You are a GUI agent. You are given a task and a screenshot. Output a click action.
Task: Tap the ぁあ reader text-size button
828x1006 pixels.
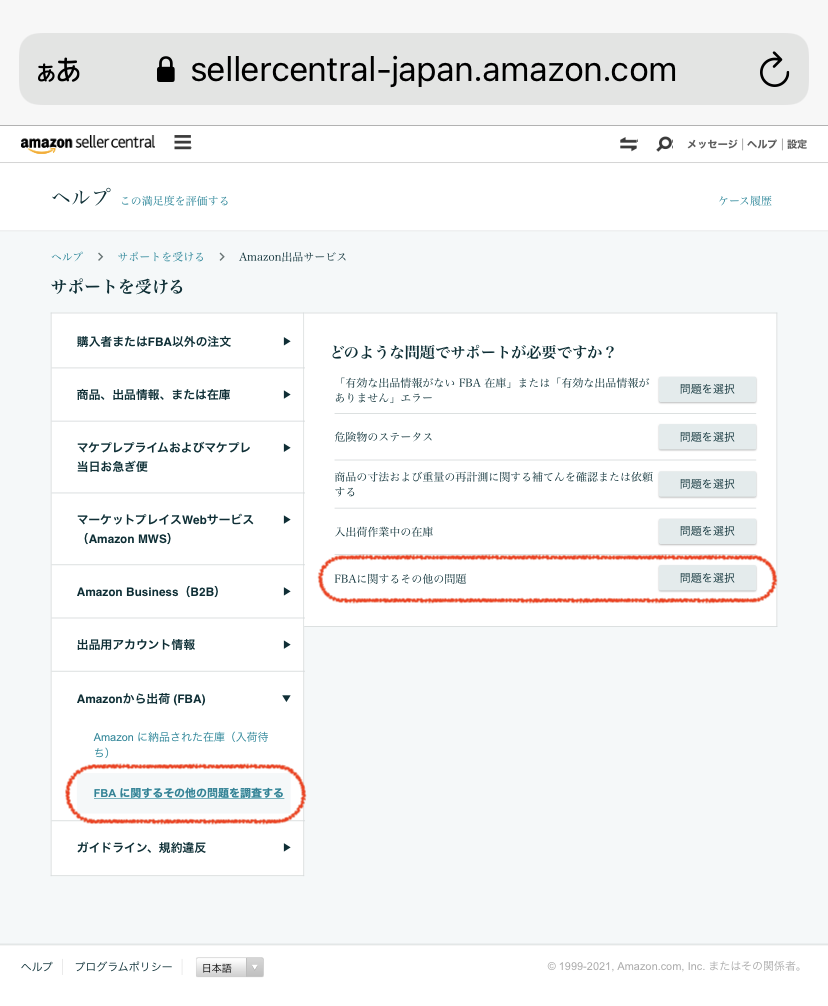pos(59,70)
